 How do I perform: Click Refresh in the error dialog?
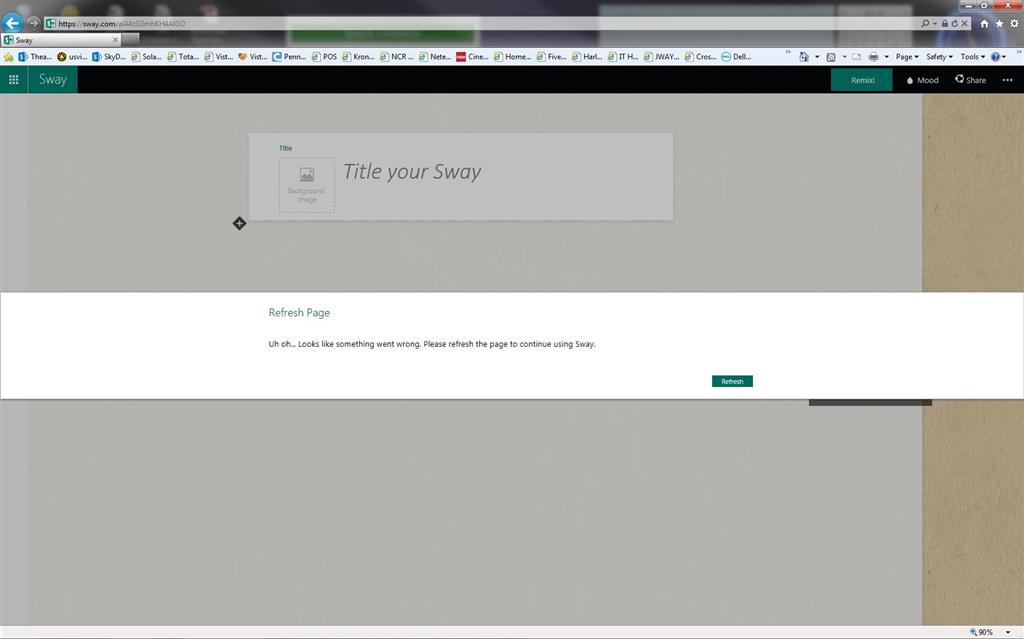coord(732,381)
